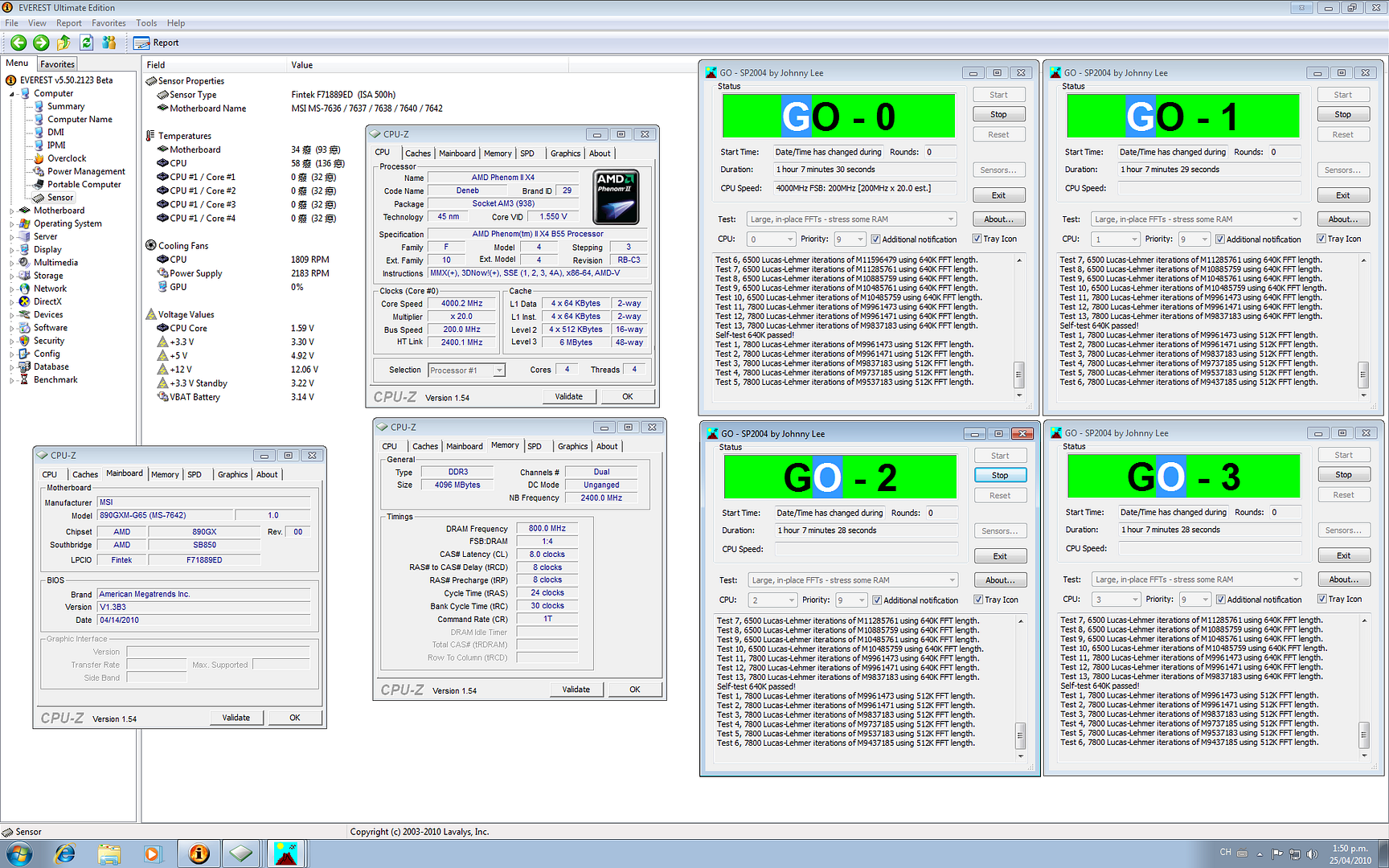Open the Windows Start menu
This screenshot has height=868, width=1389.
18,854
